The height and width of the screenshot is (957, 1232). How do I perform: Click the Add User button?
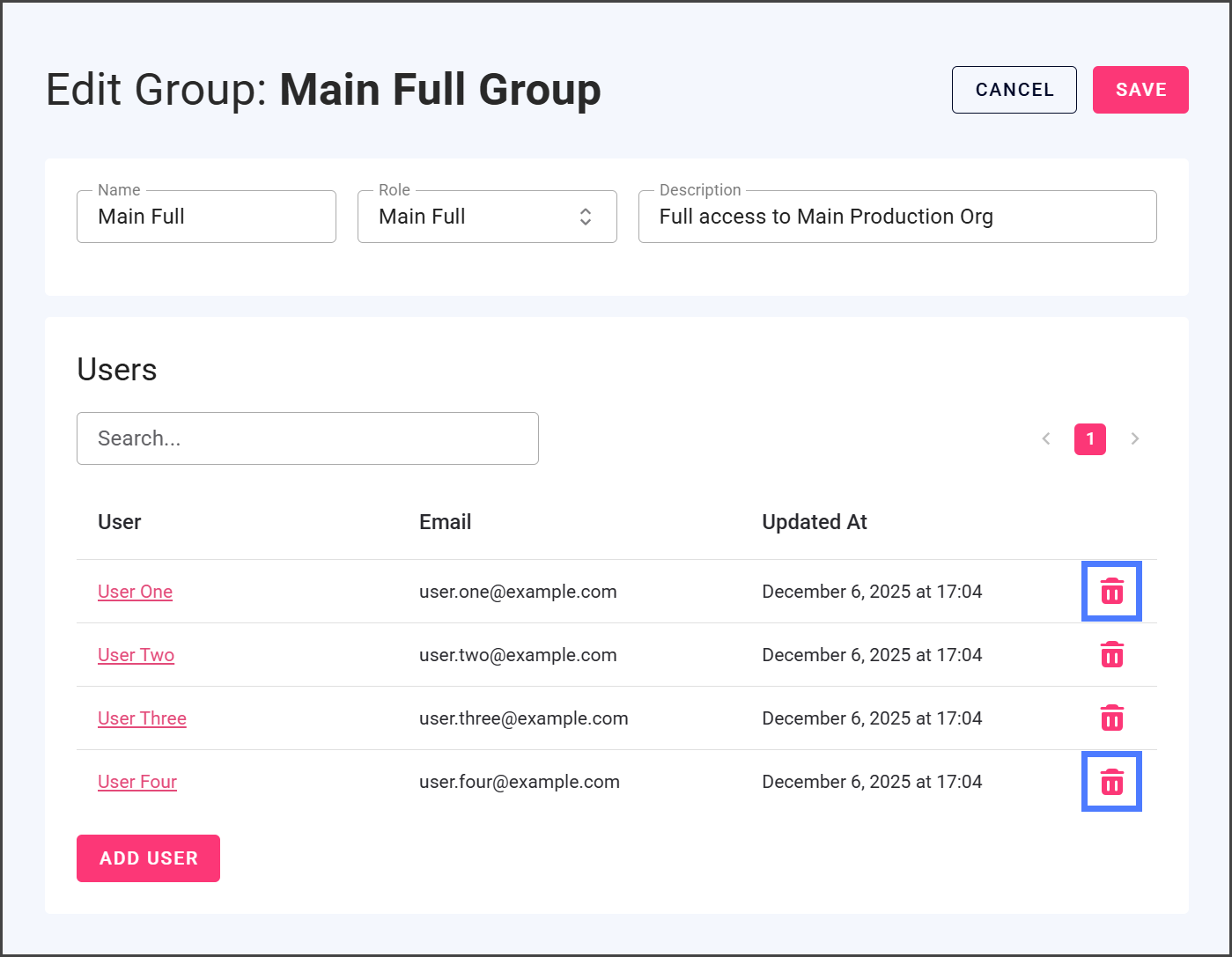(148, 858)
